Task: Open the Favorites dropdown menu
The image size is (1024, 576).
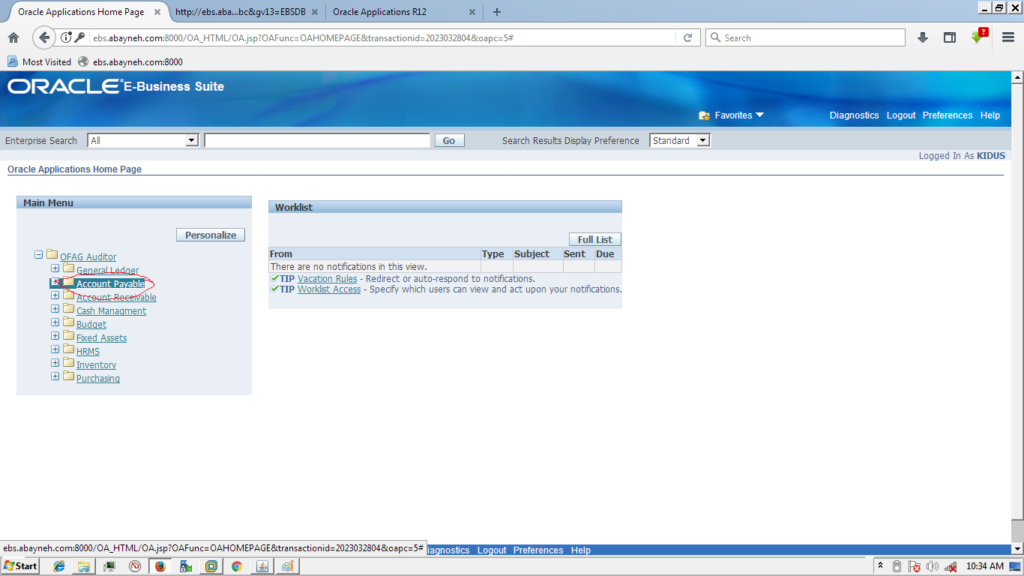Action: [x=739, y=116]
